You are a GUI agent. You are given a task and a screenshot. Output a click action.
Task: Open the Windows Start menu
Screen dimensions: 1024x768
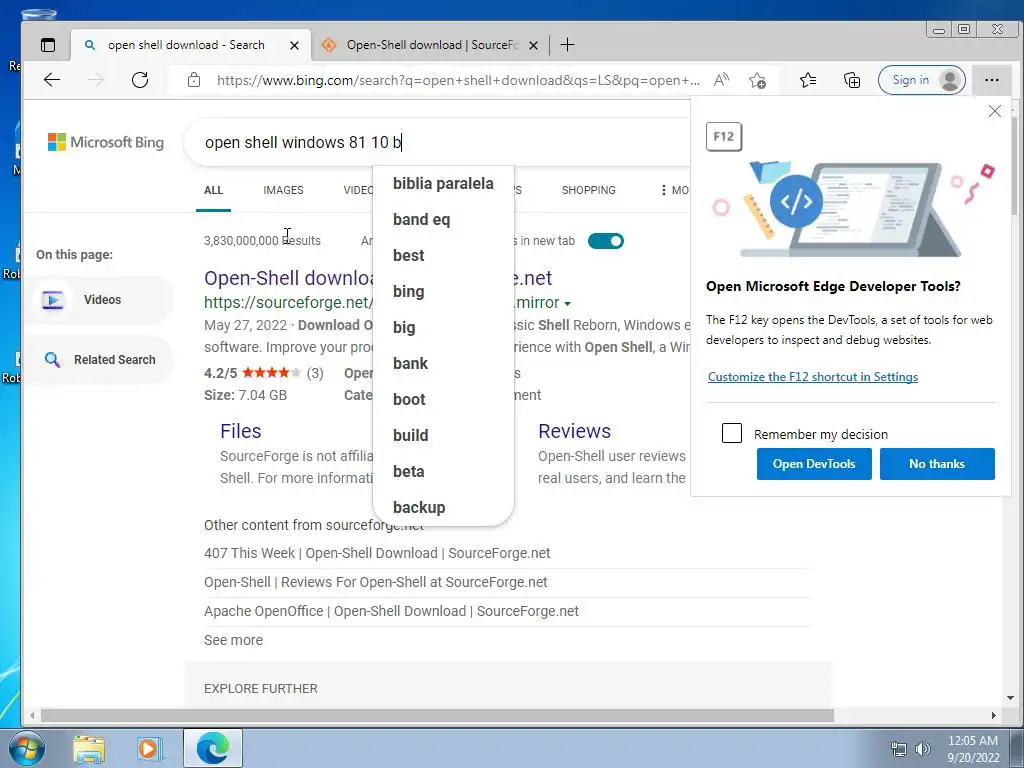coord(27,748)
